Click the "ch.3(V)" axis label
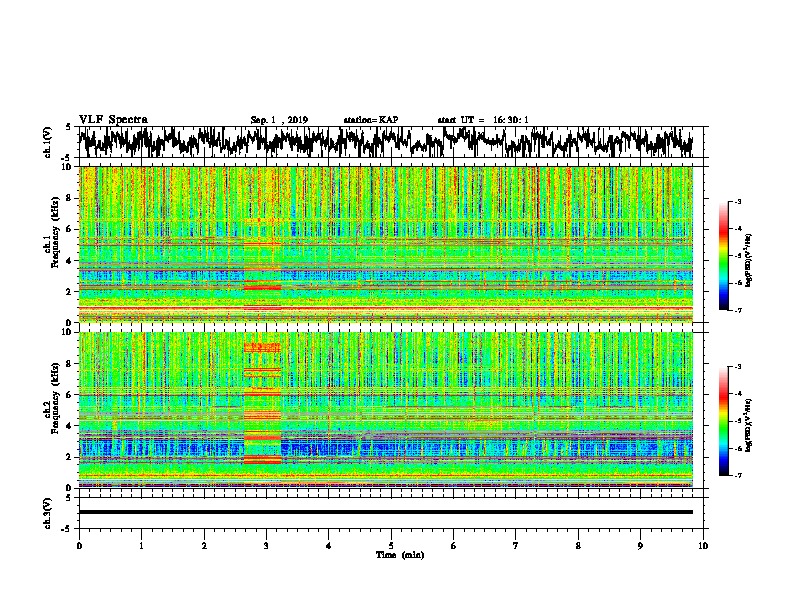Image resolution: width=792 pixels, height=612 pixels. [x=48, y=513]
